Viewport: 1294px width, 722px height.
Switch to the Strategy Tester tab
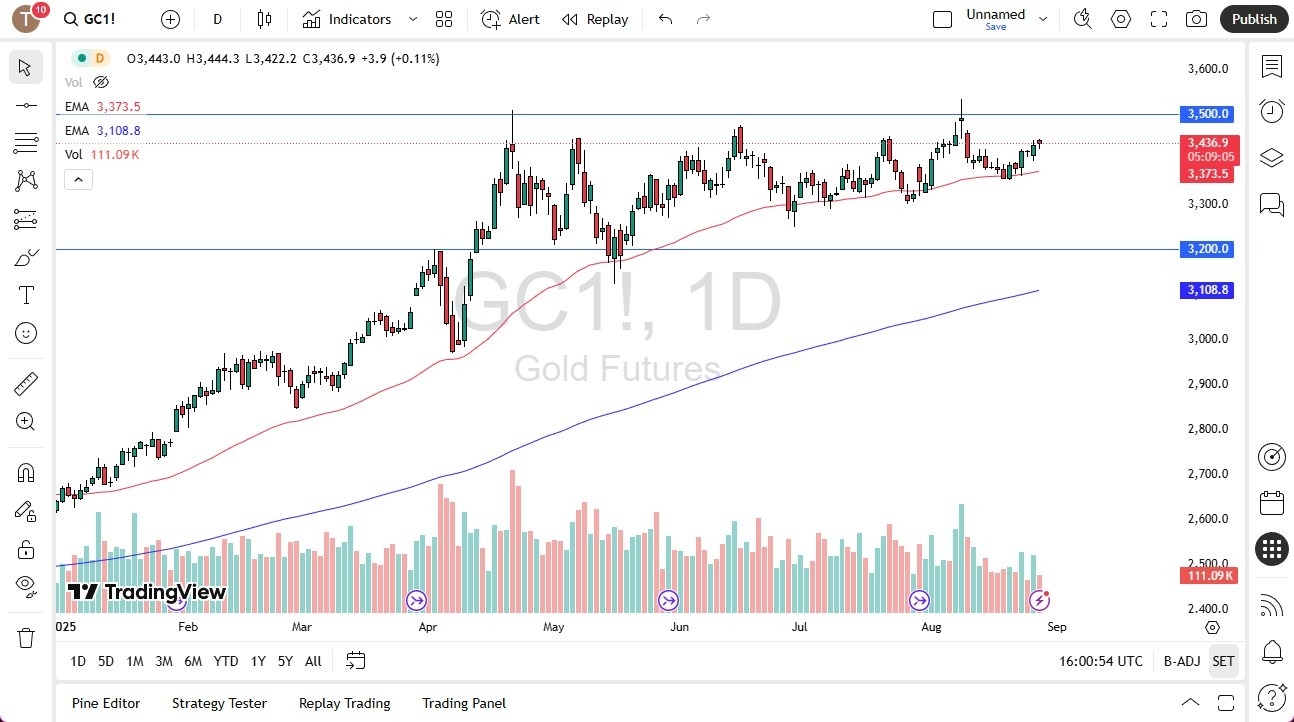[x=219, y=703]
